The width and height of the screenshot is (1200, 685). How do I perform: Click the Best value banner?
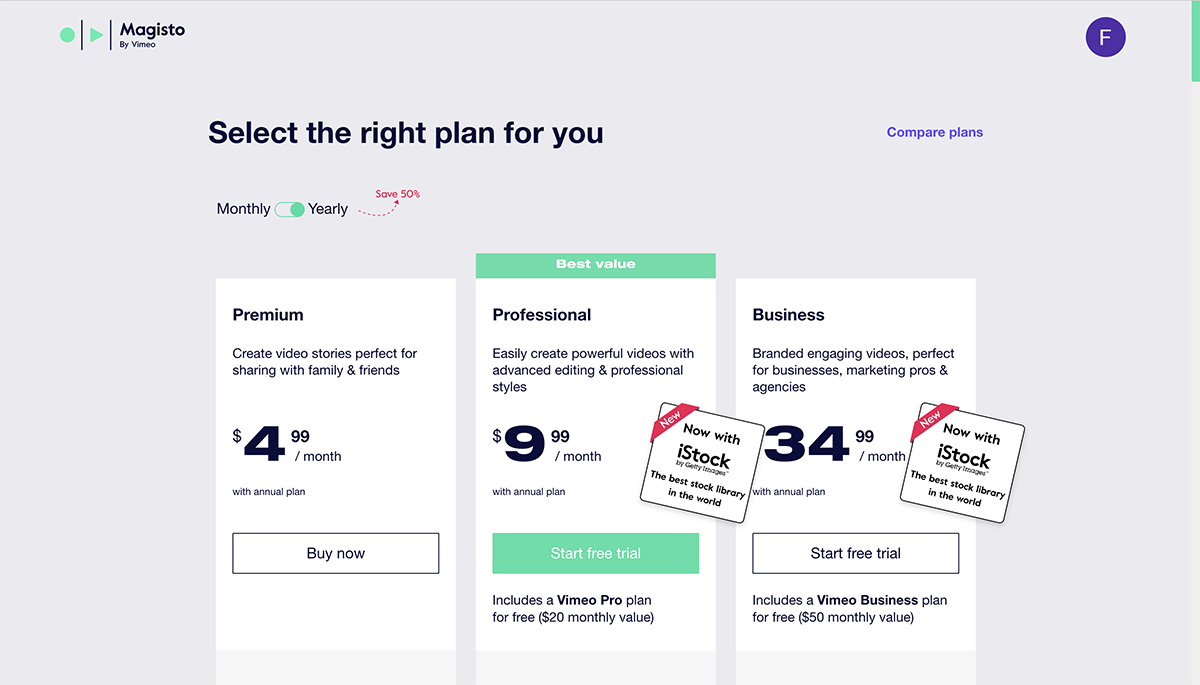(595, 265)
